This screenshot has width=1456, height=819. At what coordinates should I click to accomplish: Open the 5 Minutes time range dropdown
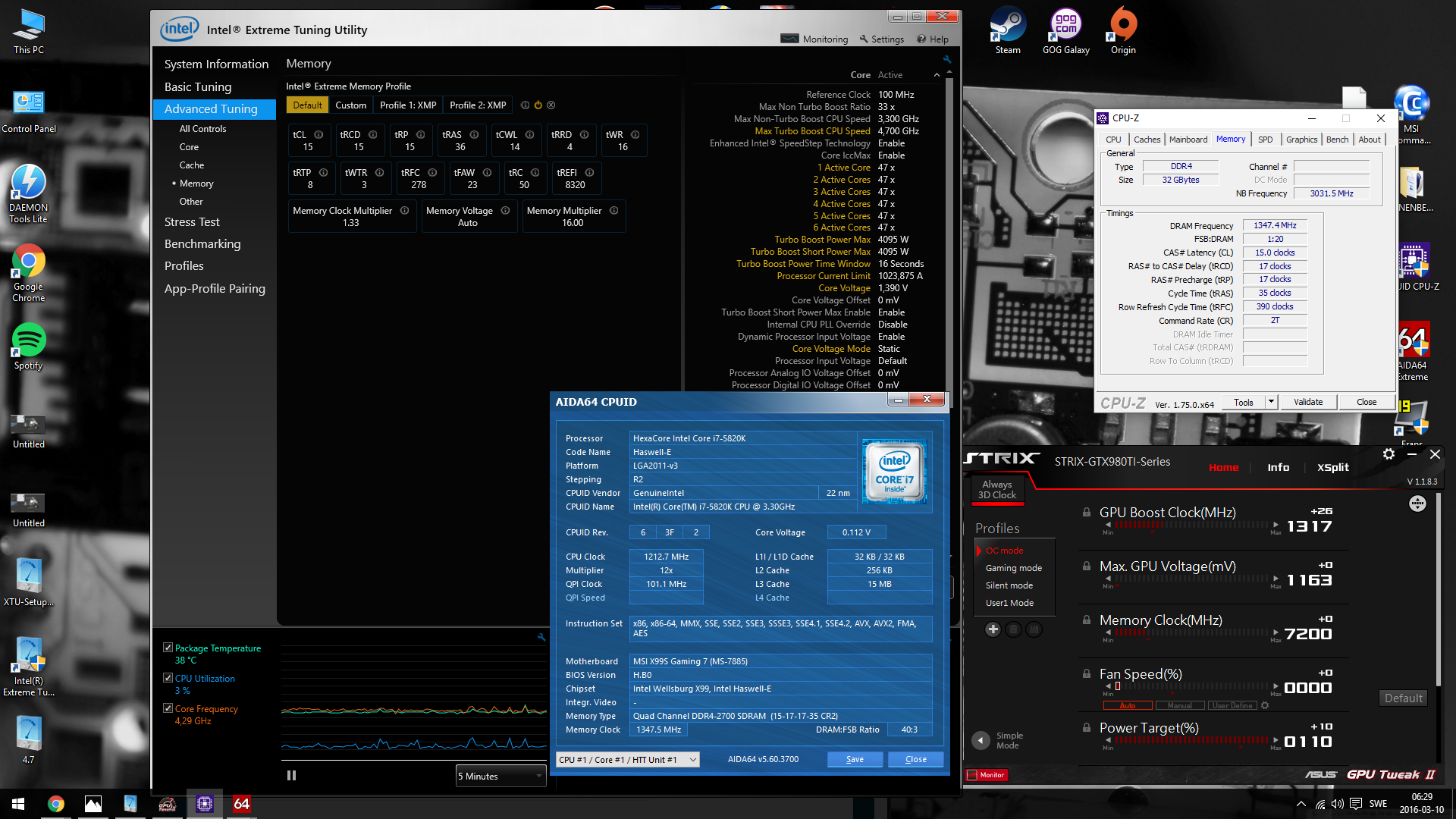pyautogui.click(x=500, y=776)
